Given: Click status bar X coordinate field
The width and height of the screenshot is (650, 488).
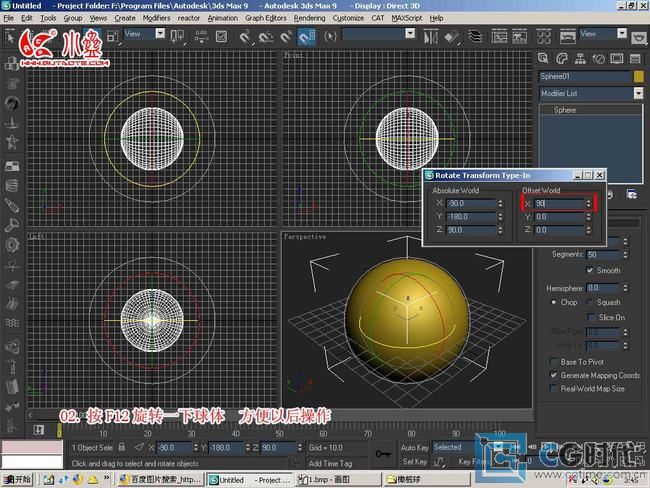Looking at the screenshot, I should pyautogui.click(x=175, y=448).
